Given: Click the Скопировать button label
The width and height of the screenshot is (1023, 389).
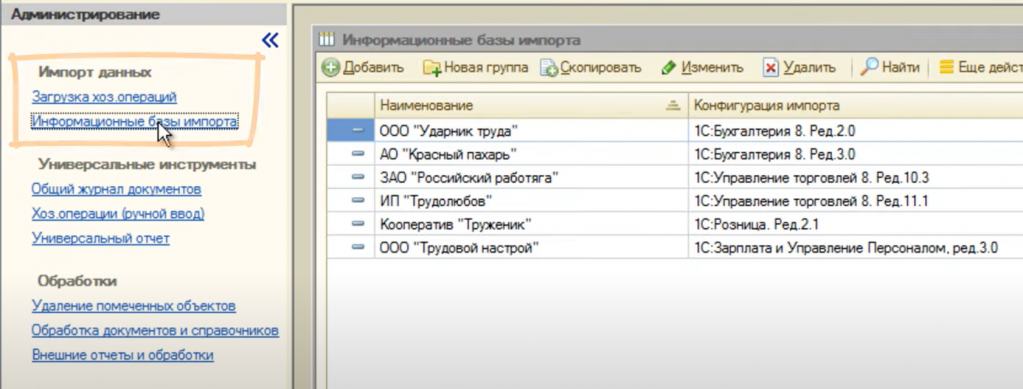Looking at the screenshot, I should tap(601, 68).
